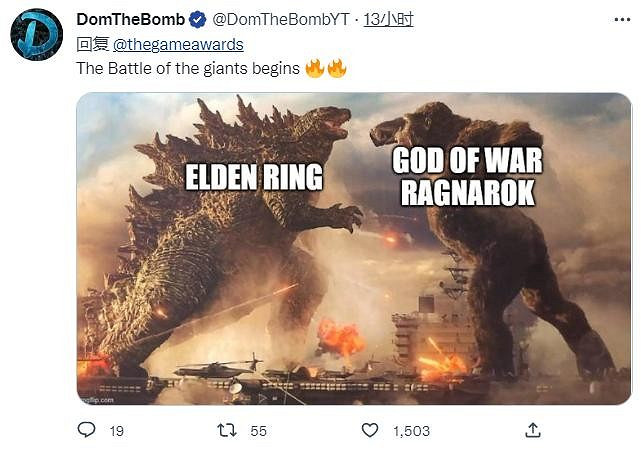This screenshot has height=451, width=641.
Task: Like the tweet with the heart icon
Action: [x=370, y=430]
